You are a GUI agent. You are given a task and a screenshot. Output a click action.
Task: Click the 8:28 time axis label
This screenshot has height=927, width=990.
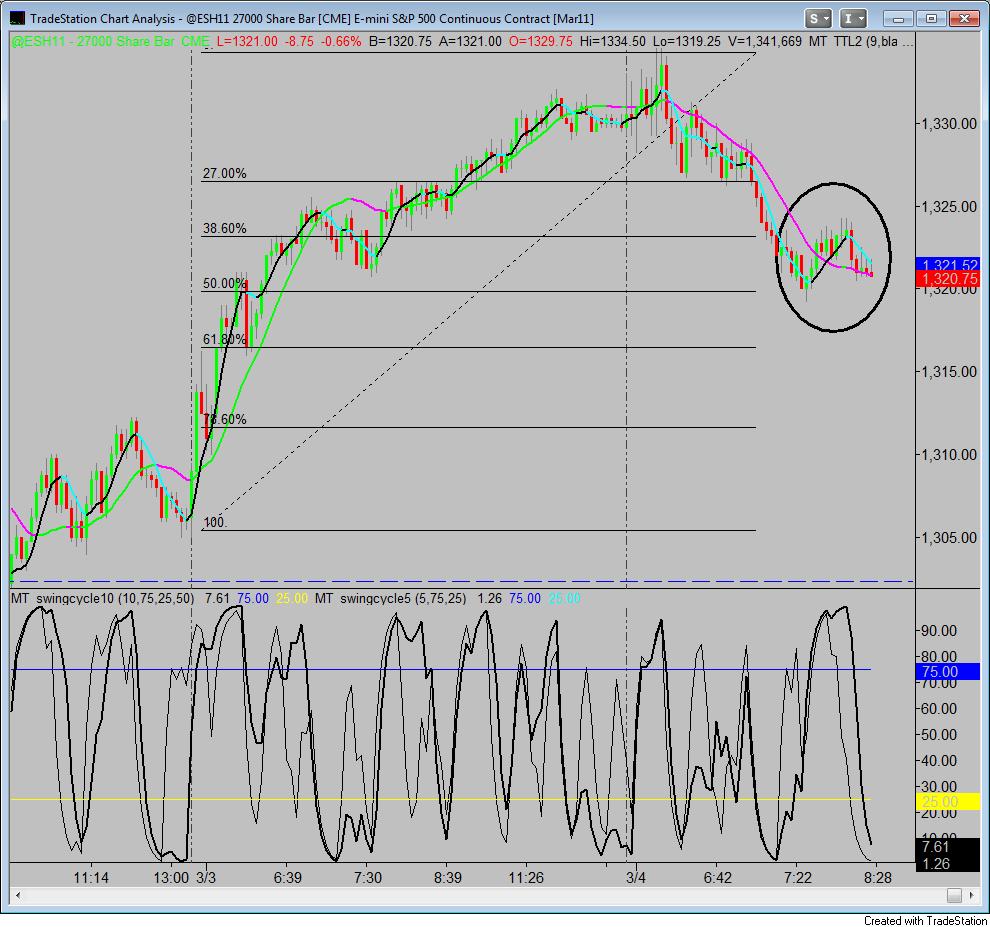tap(878, 878)
